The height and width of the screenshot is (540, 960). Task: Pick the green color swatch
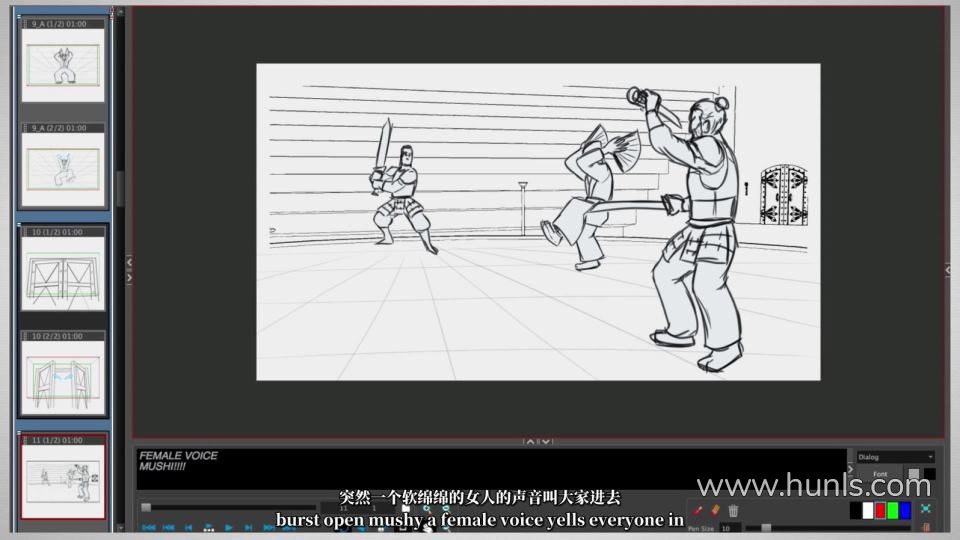[x=893, y=510]
